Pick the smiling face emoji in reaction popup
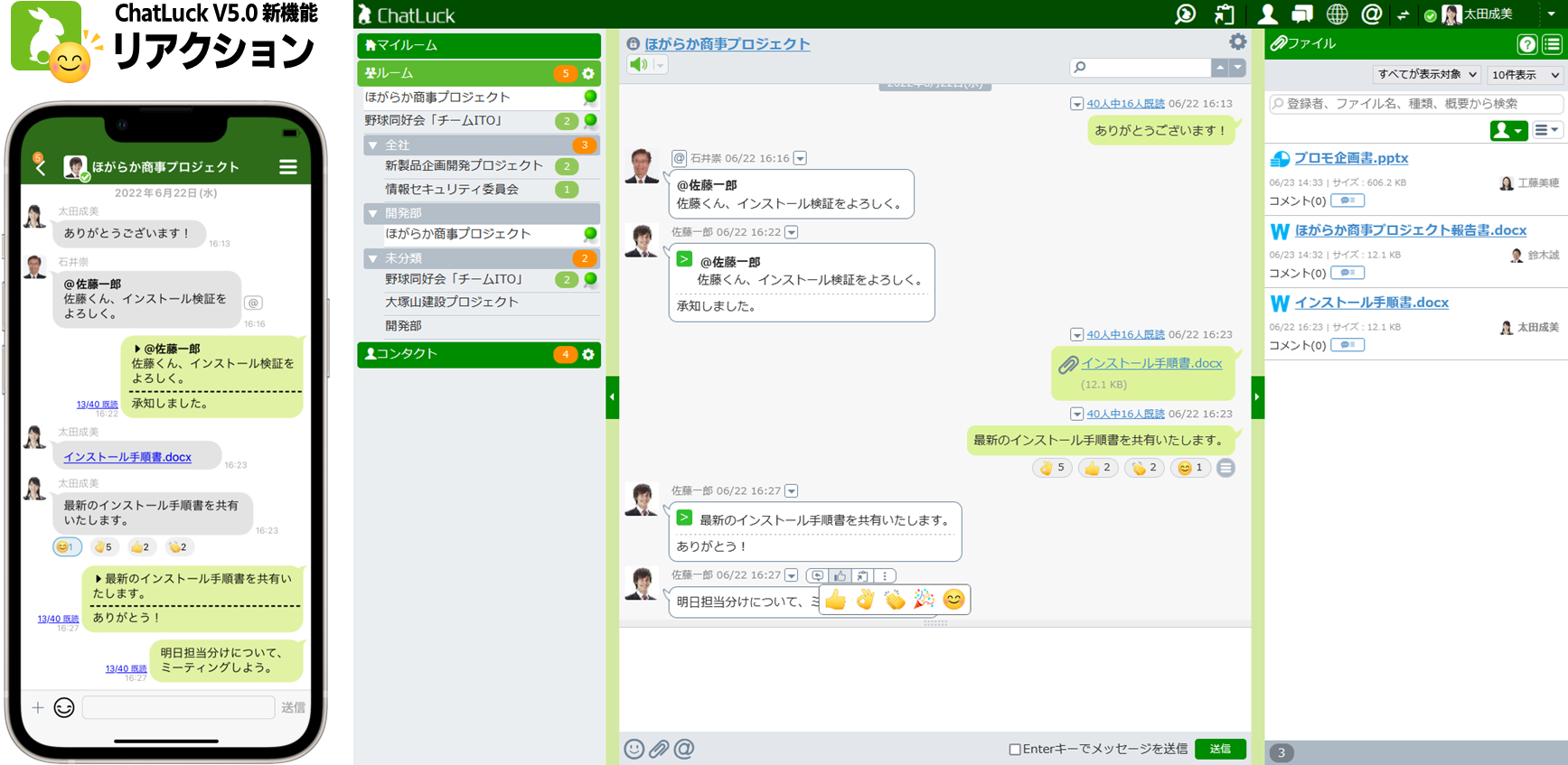The height and width of the screenshot is (765, 1568). coord(953,600)
